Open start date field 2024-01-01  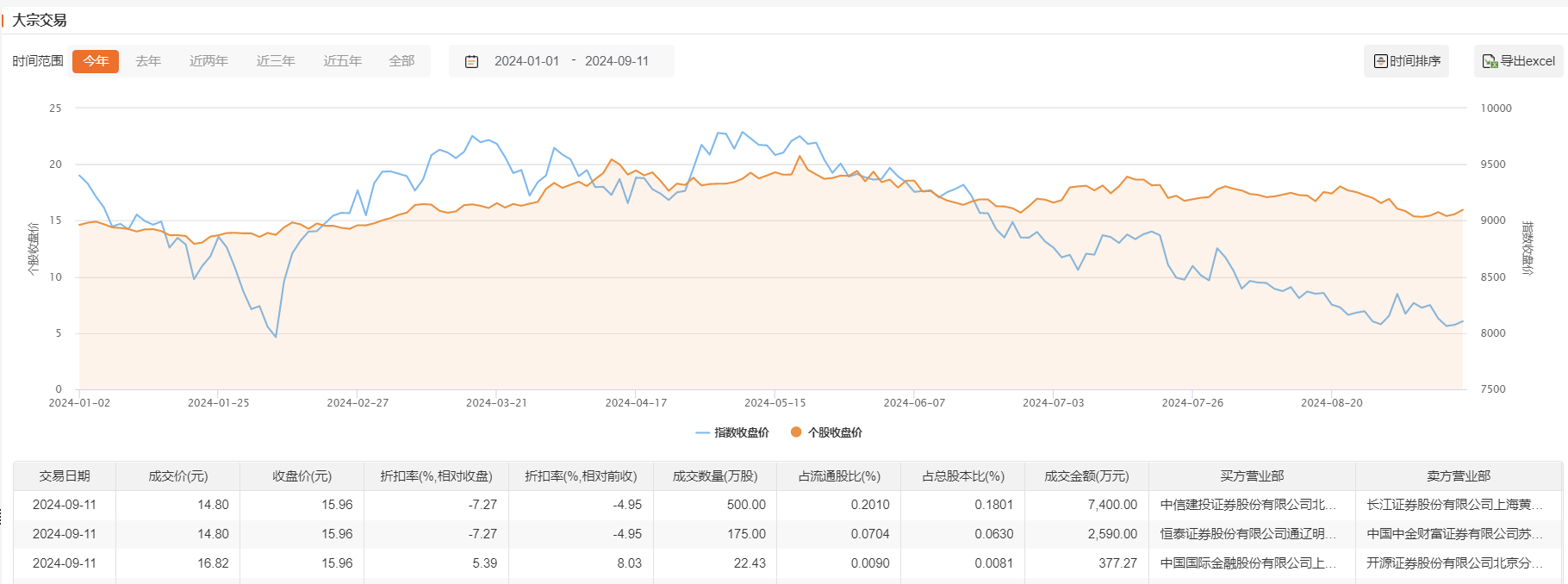coord(526,61)
